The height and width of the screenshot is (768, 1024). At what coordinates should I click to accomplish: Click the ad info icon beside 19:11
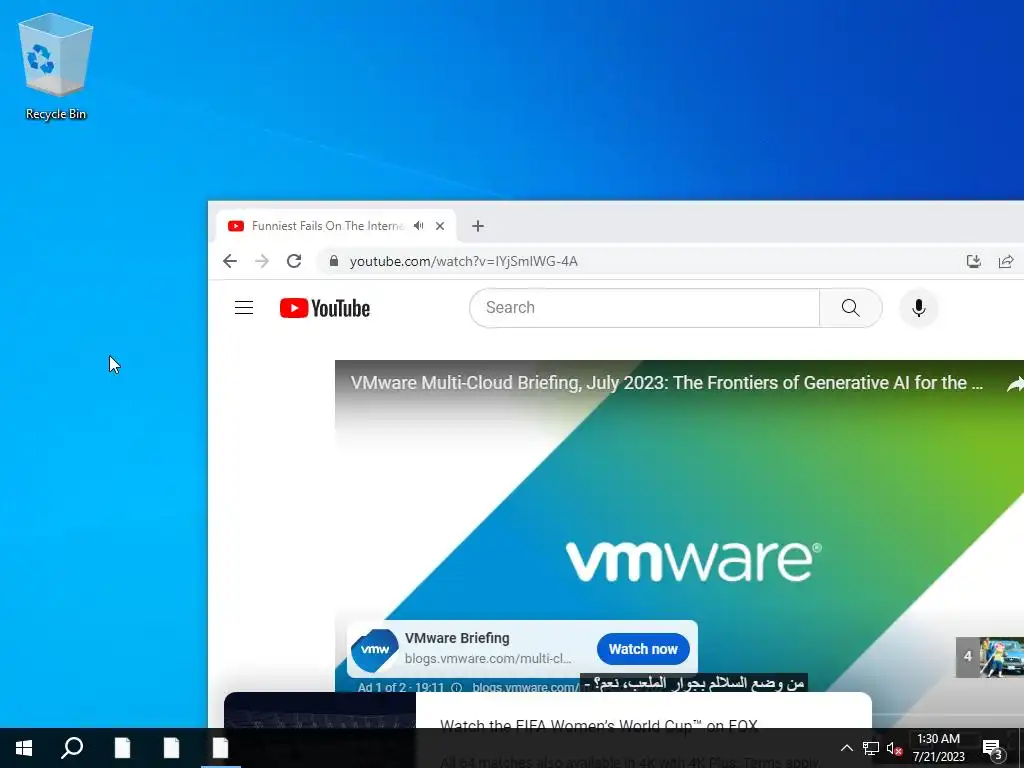[x=456, y=688]
